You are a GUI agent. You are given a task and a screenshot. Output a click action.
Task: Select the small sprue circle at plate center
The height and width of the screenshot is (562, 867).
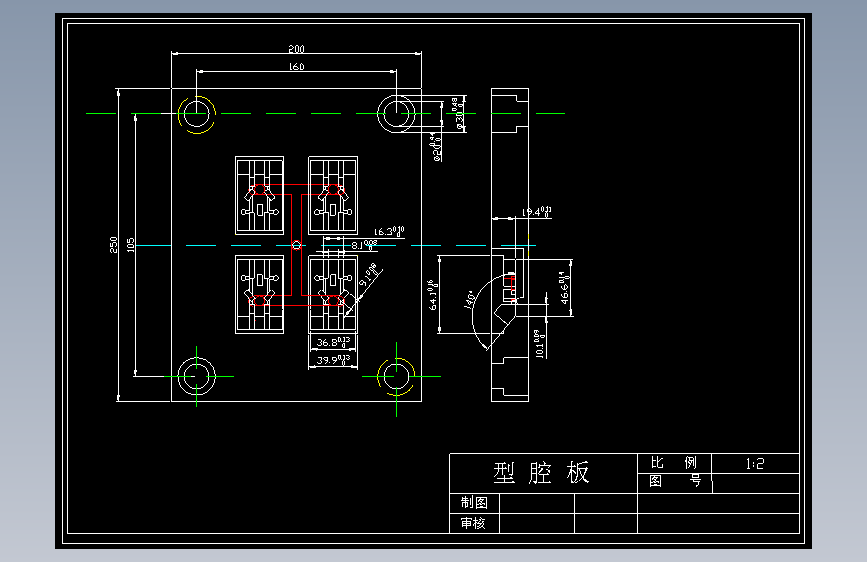pyautogui.click(x=296, y=245)
